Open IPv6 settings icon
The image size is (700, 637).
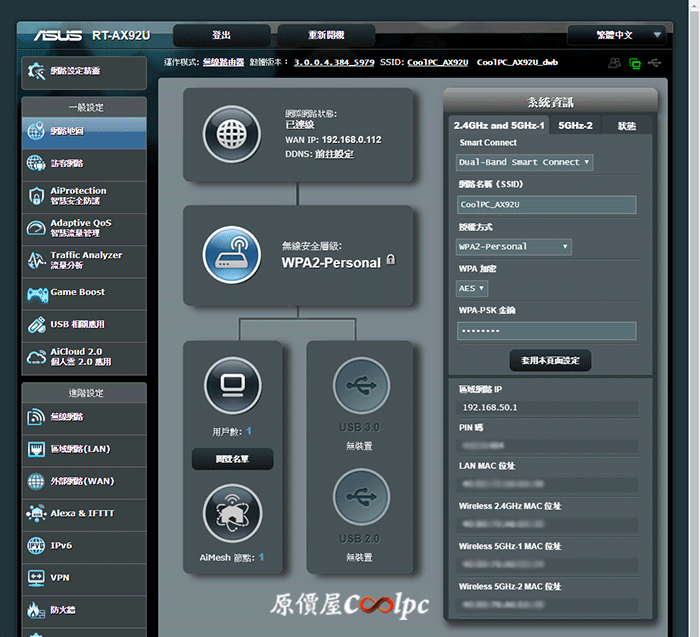(36, 545)
